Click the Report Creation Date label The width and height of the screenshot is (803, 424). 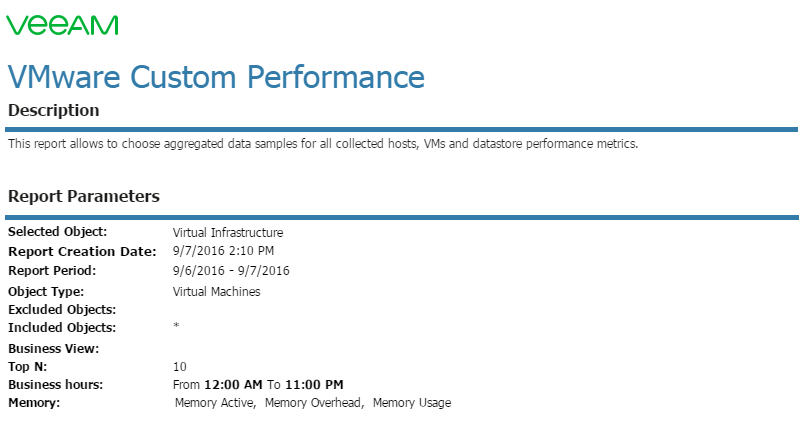82,251
